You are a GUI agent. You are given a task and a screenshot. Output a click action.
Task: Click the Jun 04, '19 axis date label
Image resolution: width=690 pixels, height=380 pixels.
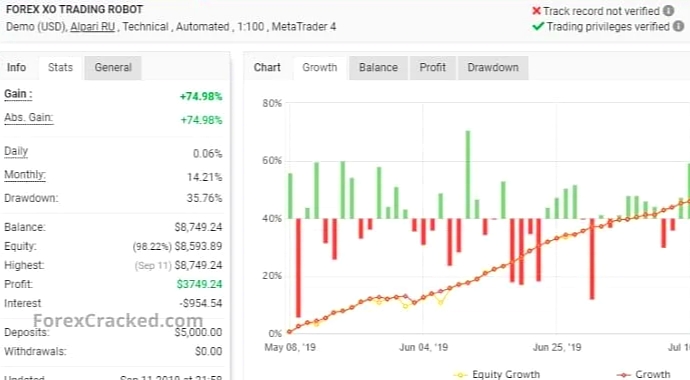423,347
